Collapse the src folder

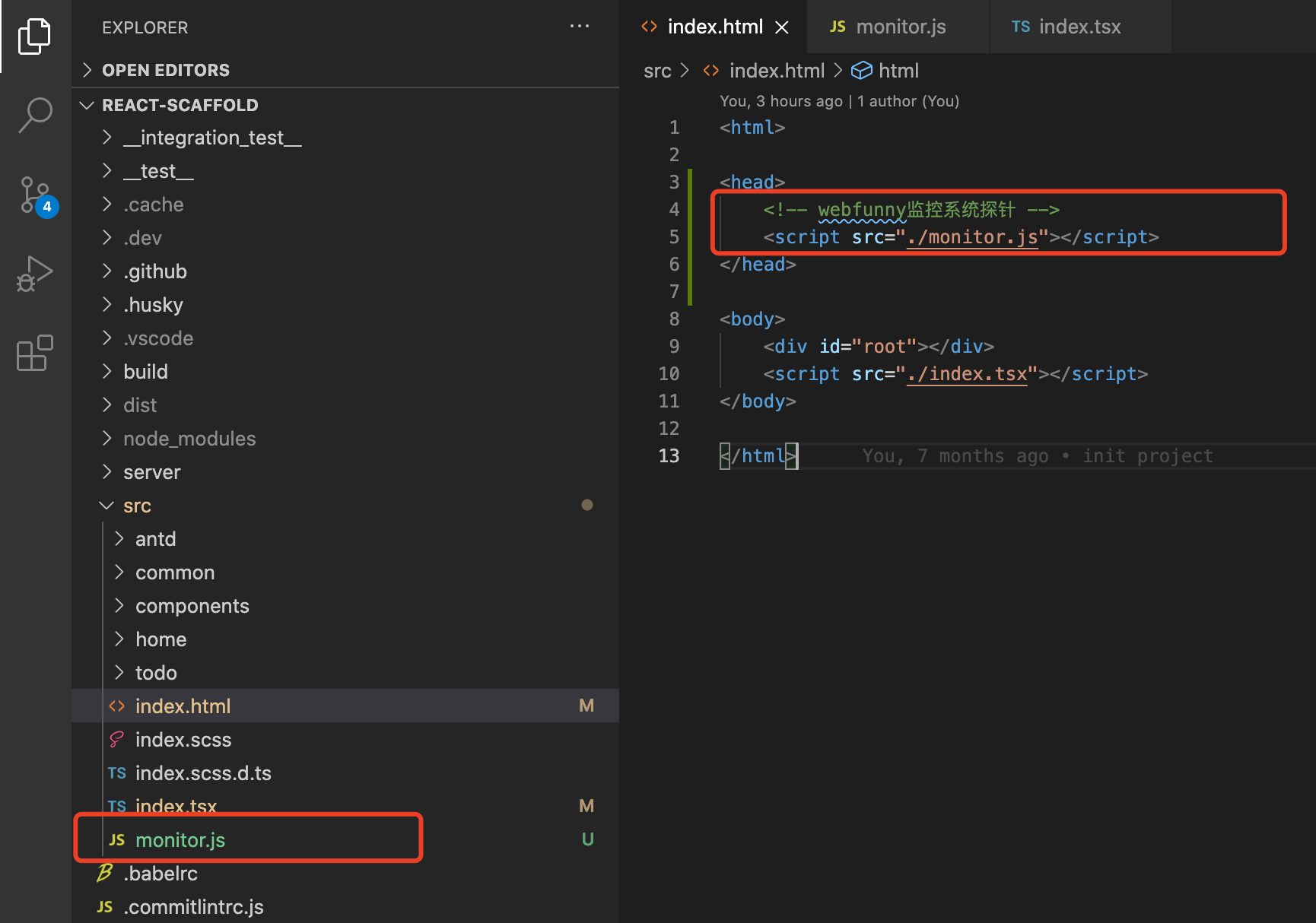click(137, 506)
